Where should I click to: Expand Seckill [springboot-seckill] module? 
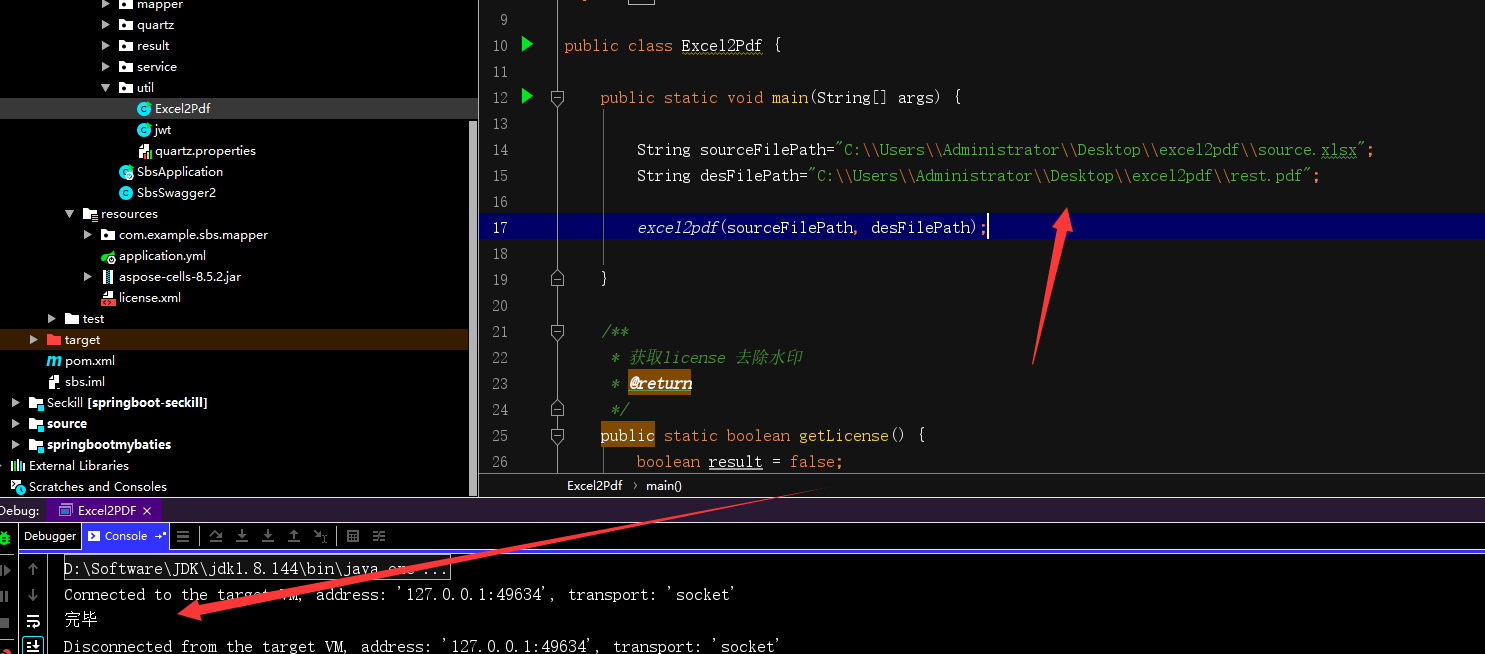coord(16,402)
